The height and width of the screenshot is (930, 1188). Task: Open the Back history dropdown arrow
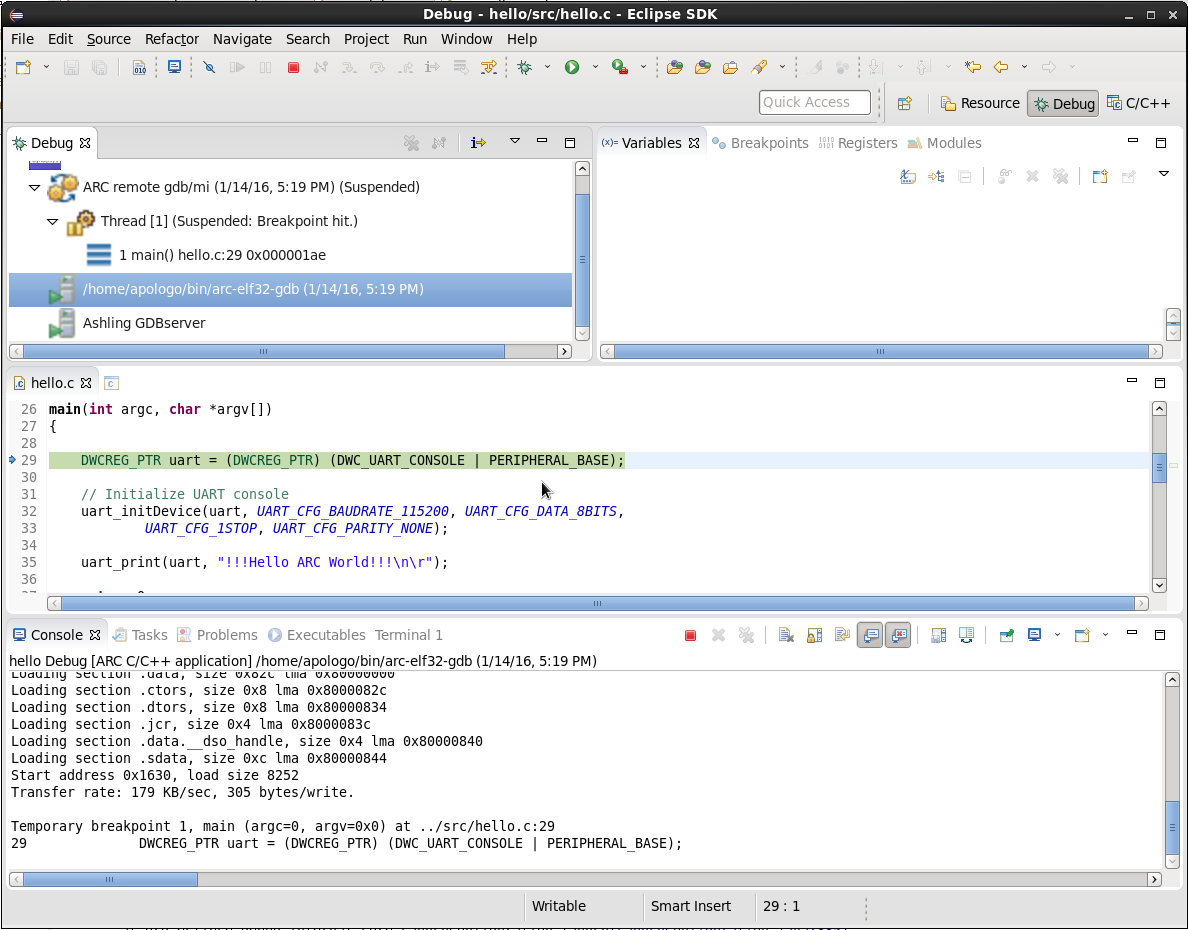point(1024,67)
